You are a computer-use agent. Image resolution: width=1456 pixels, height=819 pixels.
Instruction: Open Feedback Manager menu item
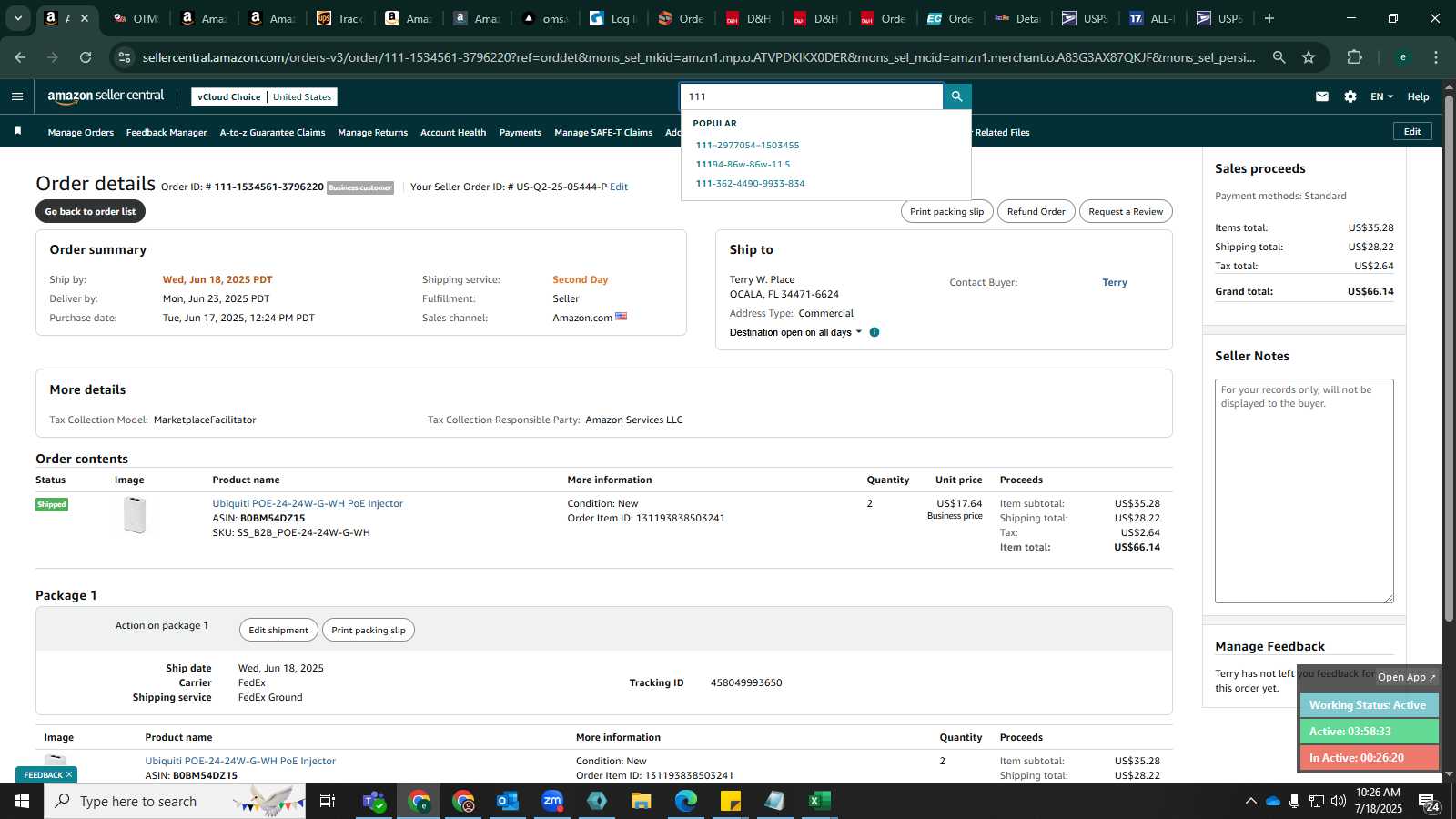click(x=167, y=132)
